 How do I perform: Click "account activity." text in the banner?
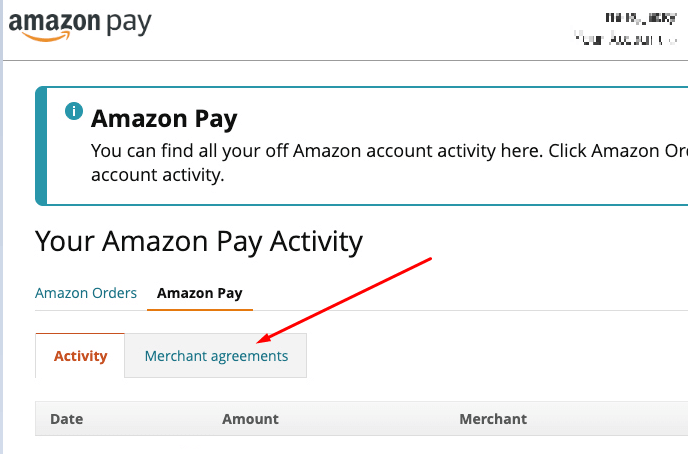pos(157,175)
